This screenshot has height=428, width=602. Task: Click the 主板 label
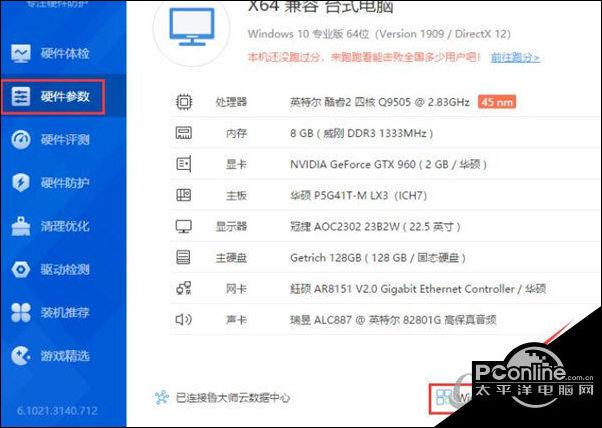[236, 196]
